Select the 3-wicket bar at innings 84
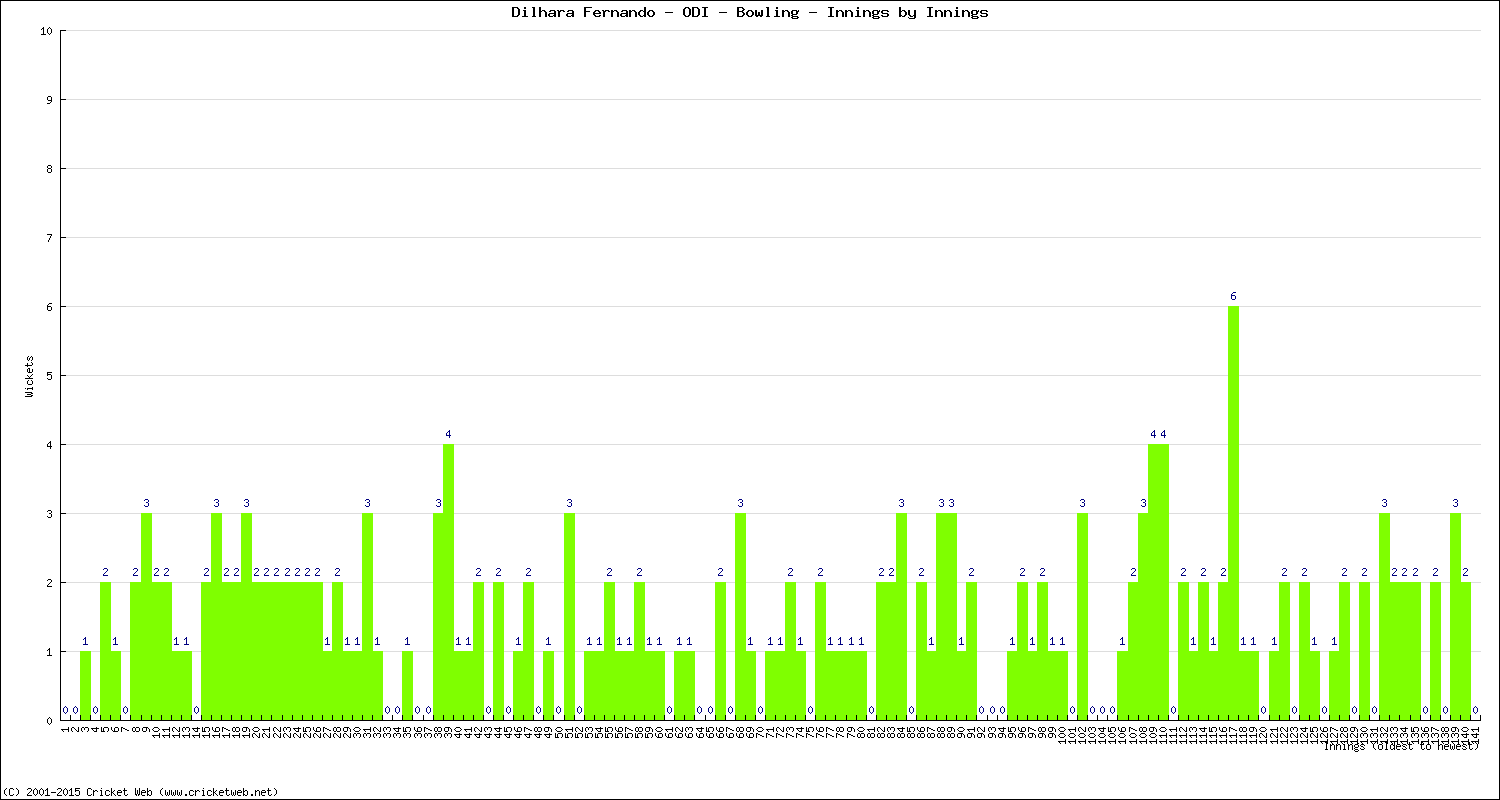 tap(901, 616)
